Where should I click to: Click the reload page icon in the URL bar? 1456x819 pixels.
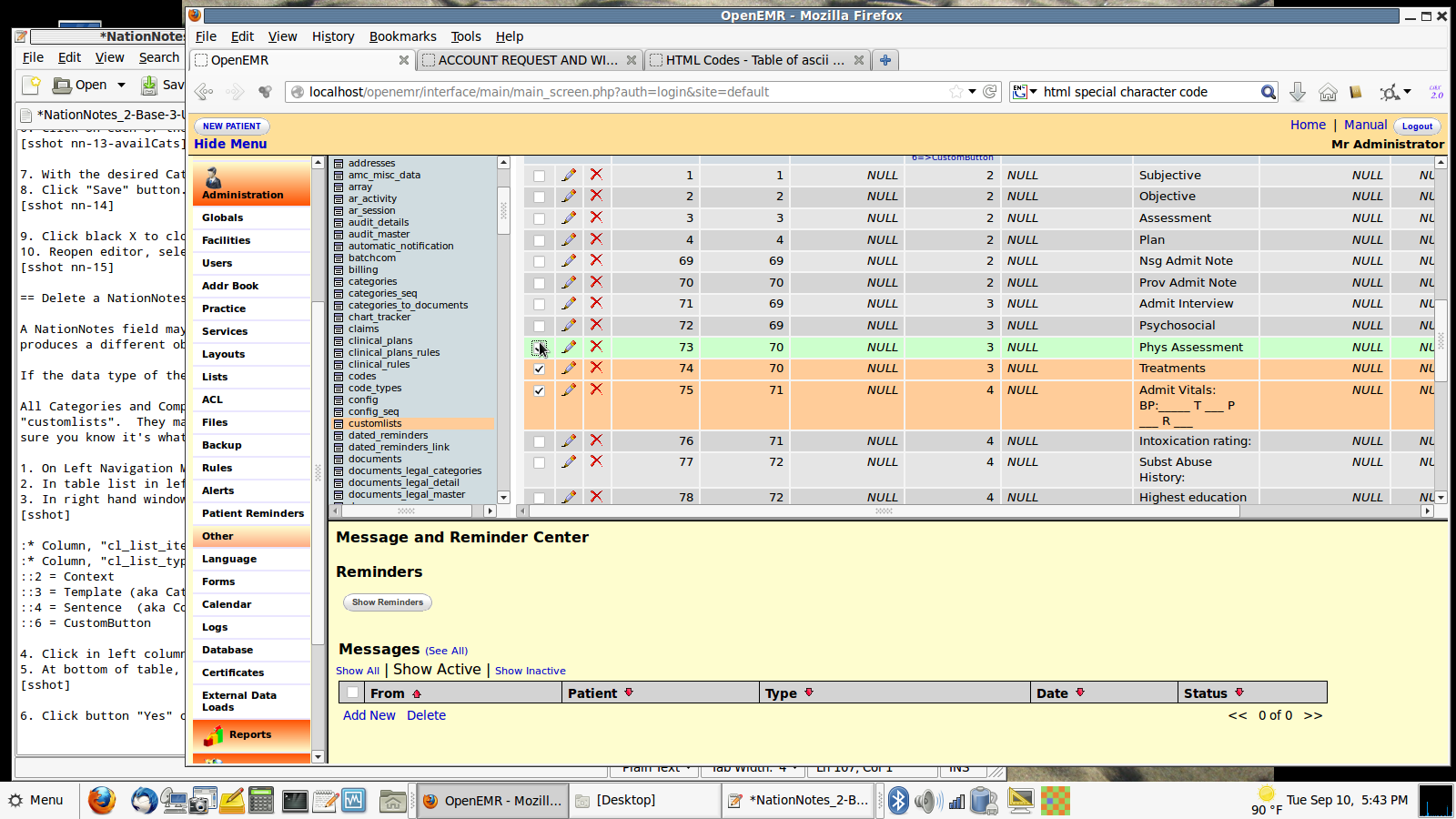(990, 92)
